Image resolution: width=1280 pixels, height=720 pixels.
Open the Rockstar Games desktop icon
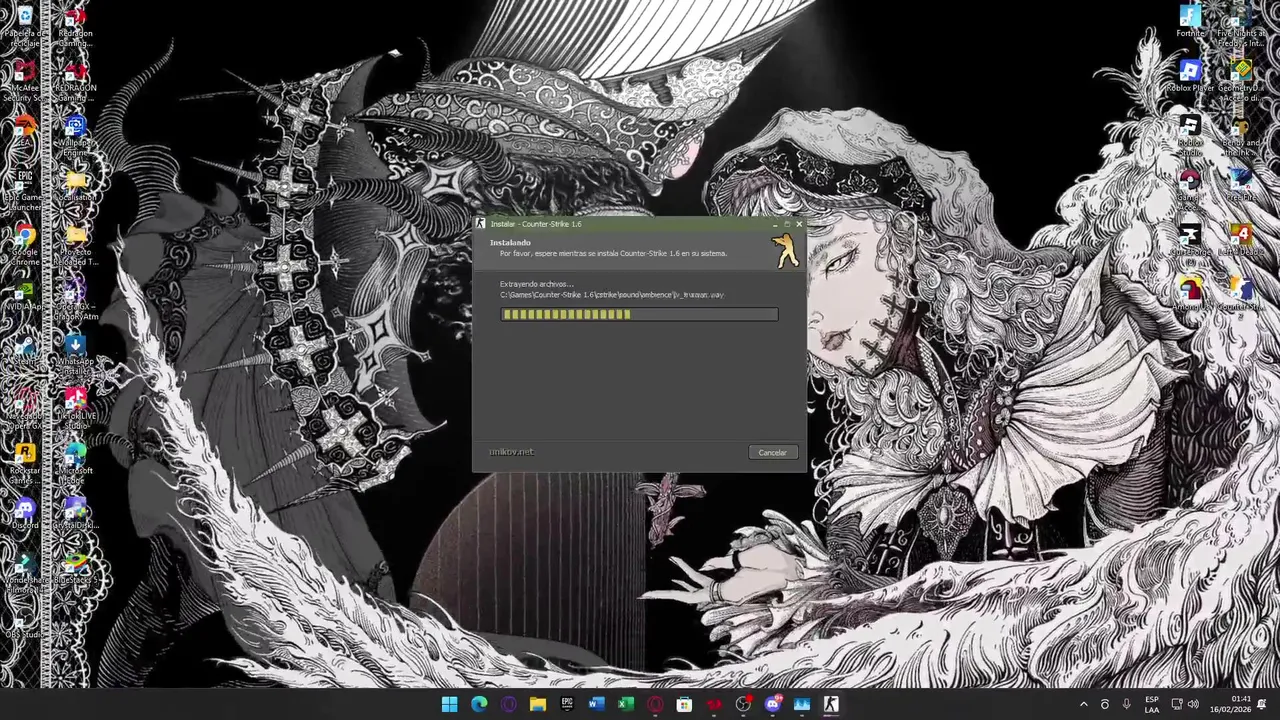coord(24,463)
